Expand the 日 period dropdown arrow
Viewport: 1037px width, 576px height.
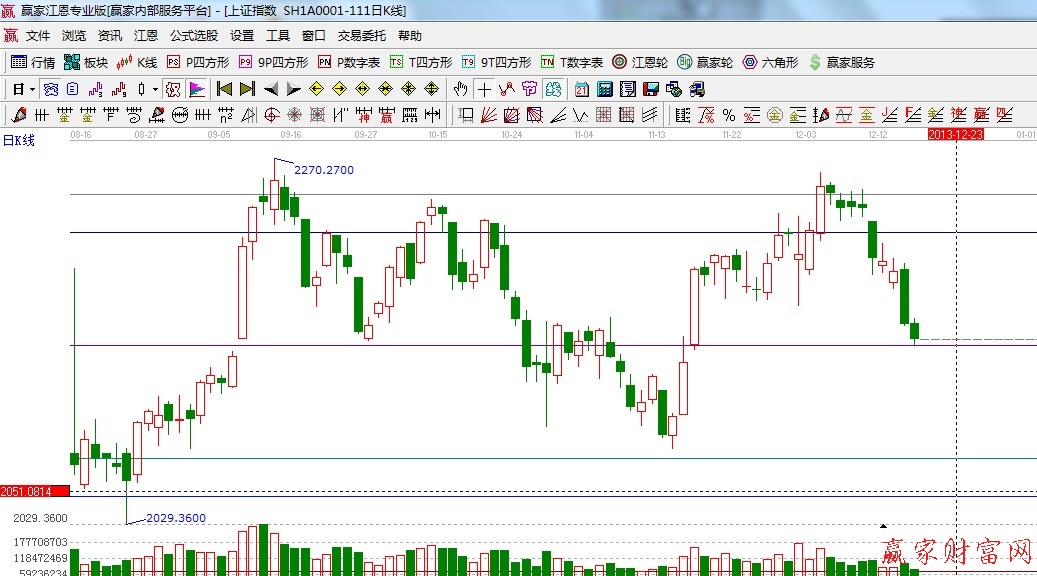coord(32,89)
